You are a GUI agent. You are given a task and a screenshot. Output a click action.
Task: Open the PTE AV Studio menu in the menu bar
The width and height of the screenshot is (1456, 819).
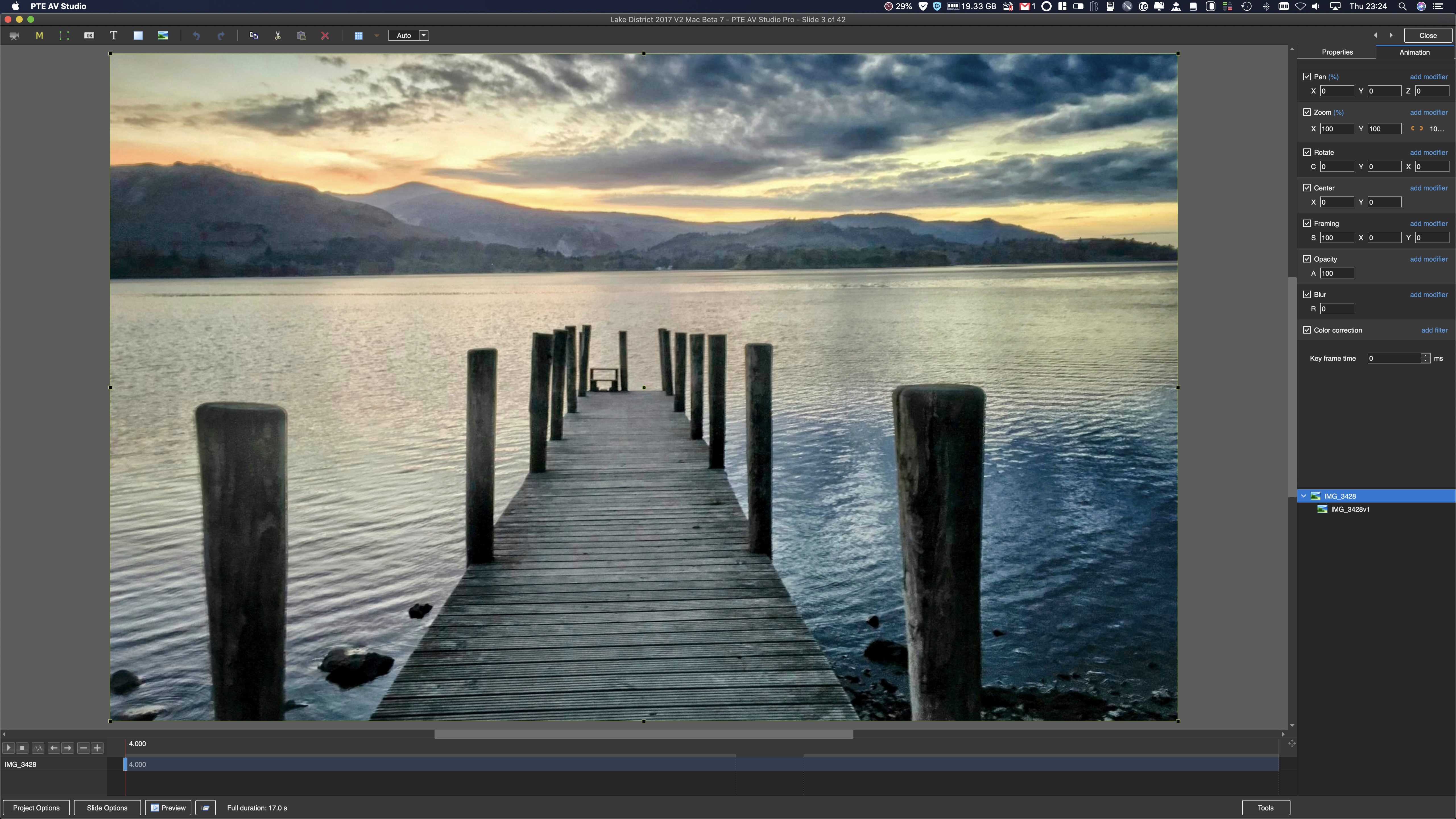58,6
